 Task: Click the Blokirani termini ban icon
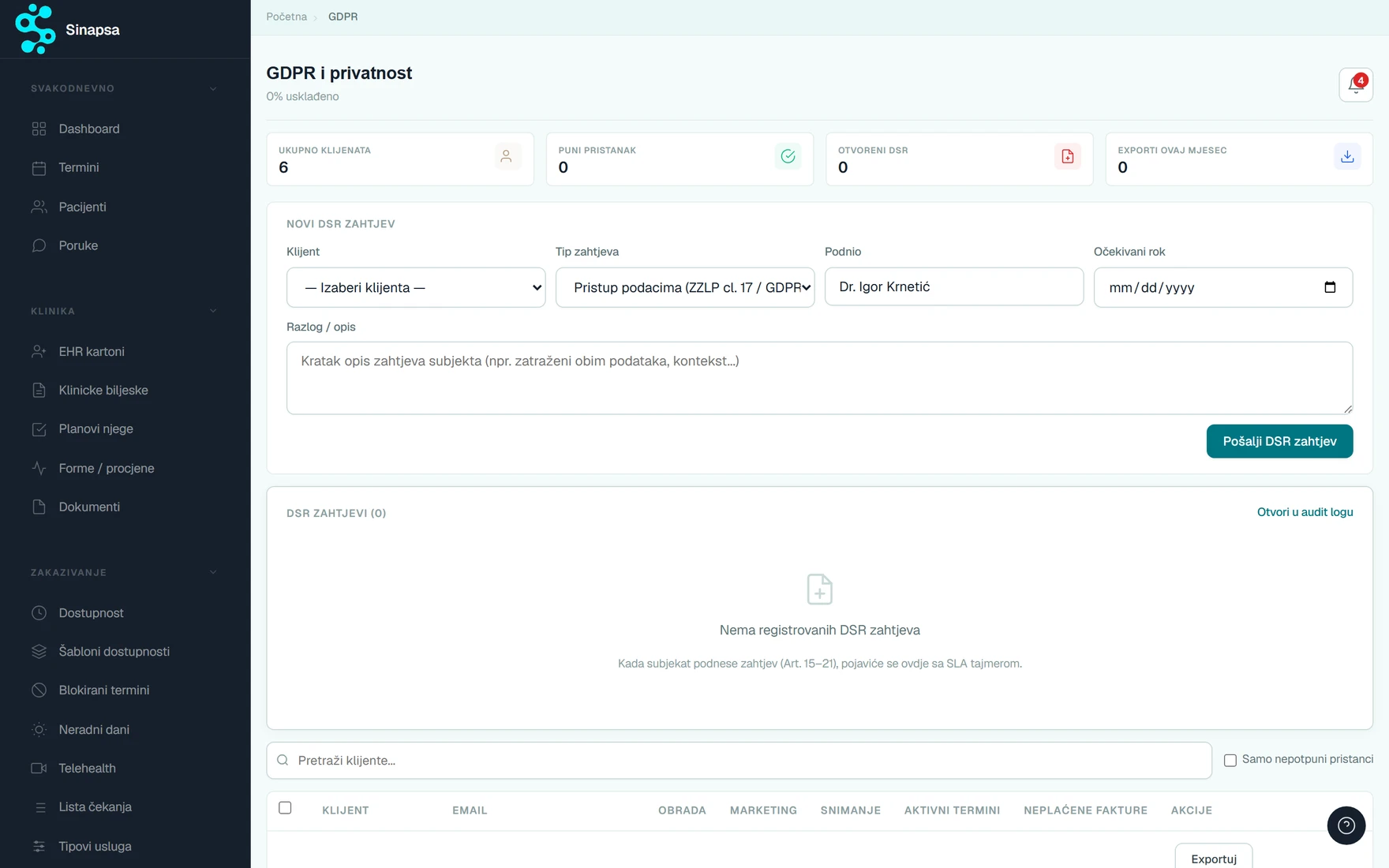pos(39,690)
